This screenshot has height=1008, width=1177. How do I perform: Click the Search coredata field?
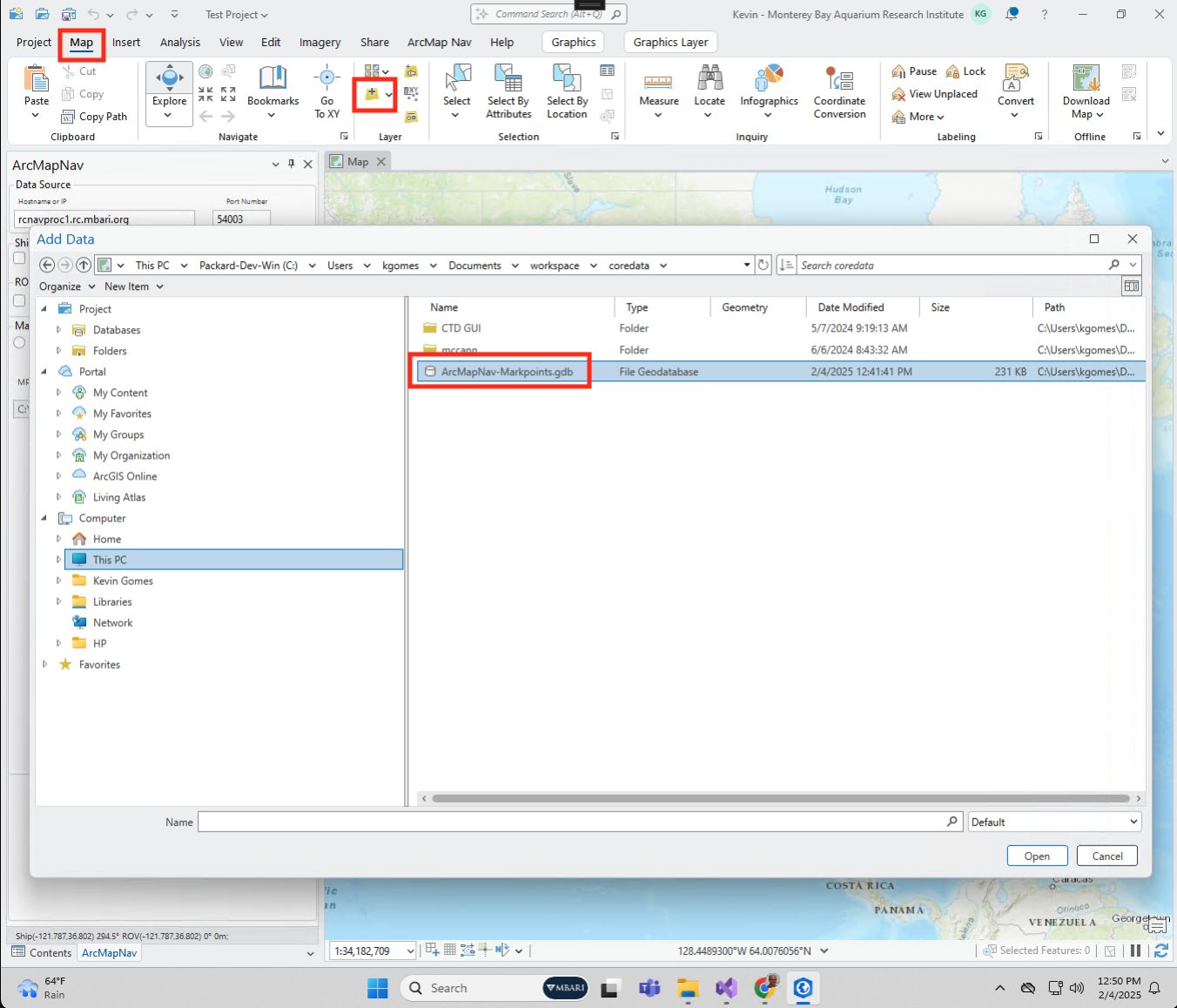(949, 265)
